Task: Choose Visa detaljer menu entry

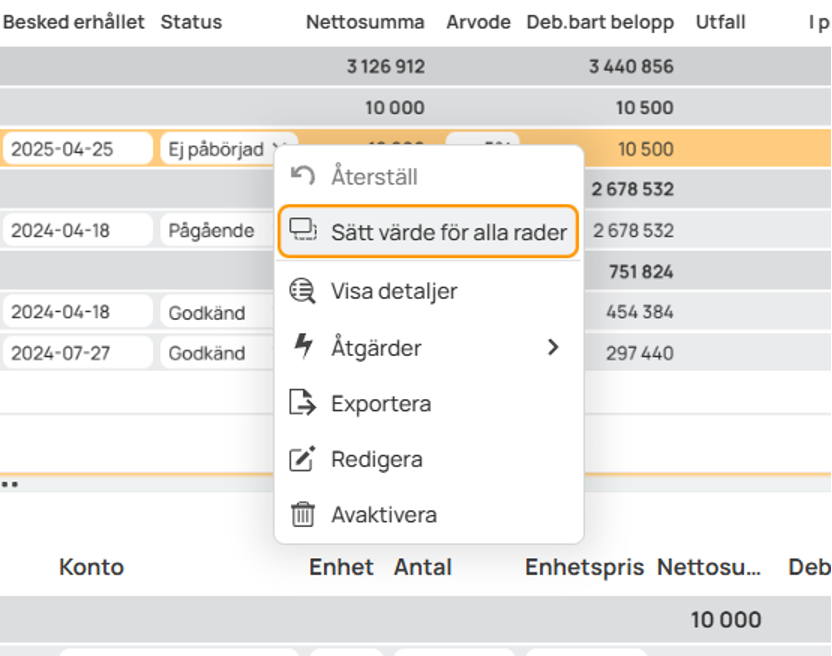Action: tap(394, 291)
